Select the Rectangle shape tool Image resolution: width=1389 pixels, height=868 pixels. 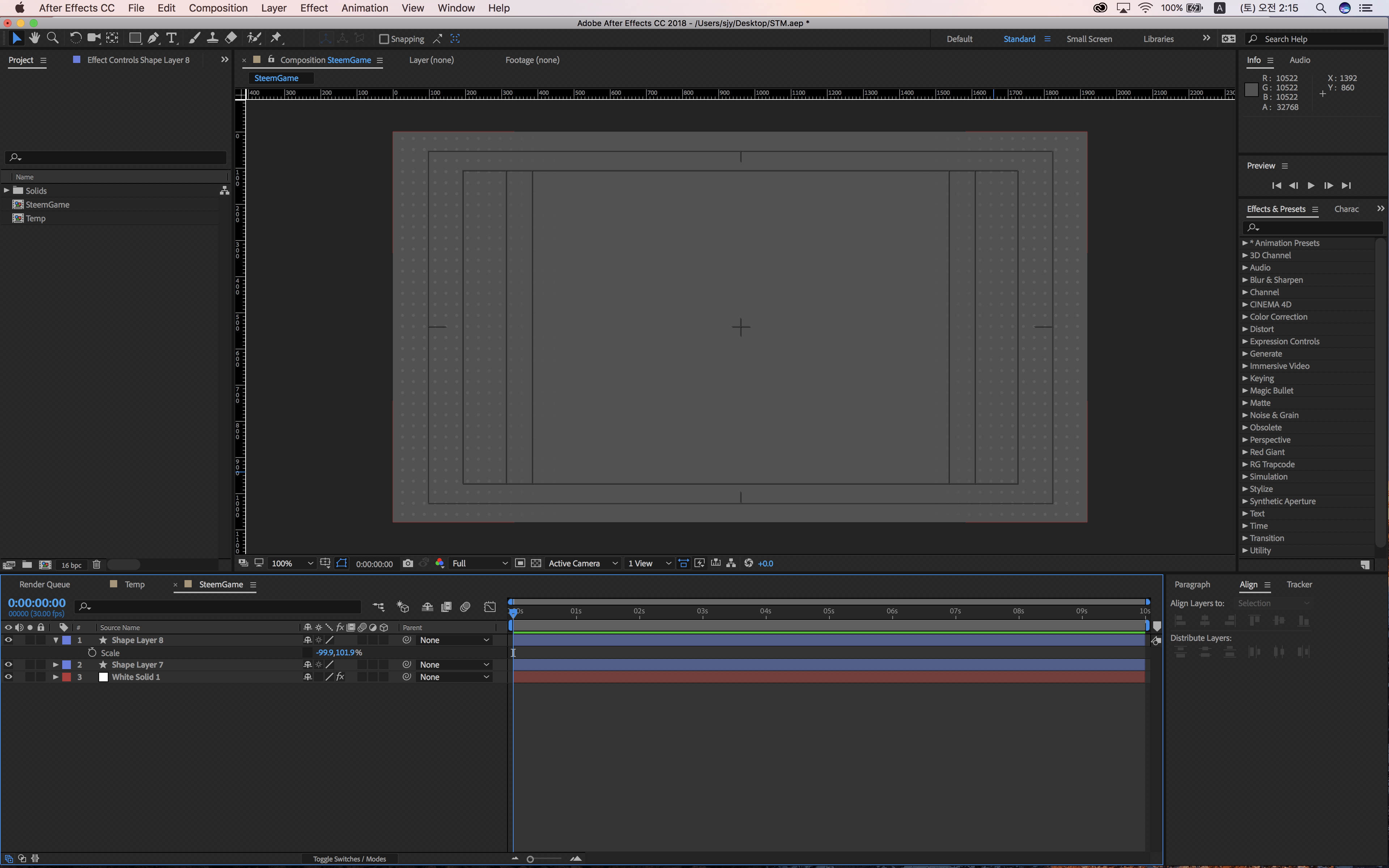click(x=135, y=38)
